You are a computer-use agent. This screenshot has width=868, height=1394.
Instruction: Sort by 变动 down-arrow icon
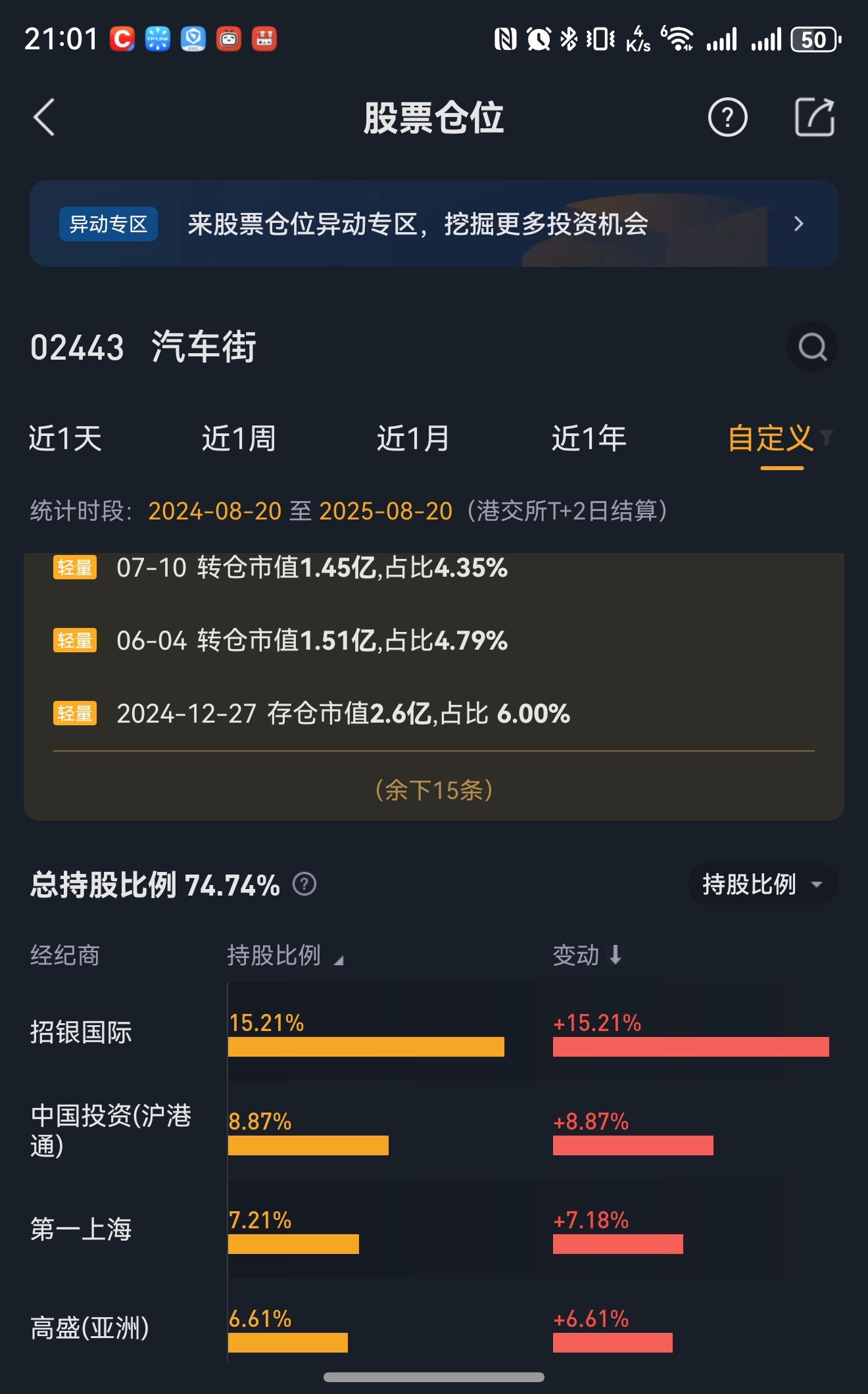pyautogui.click(x=615, y=955)
